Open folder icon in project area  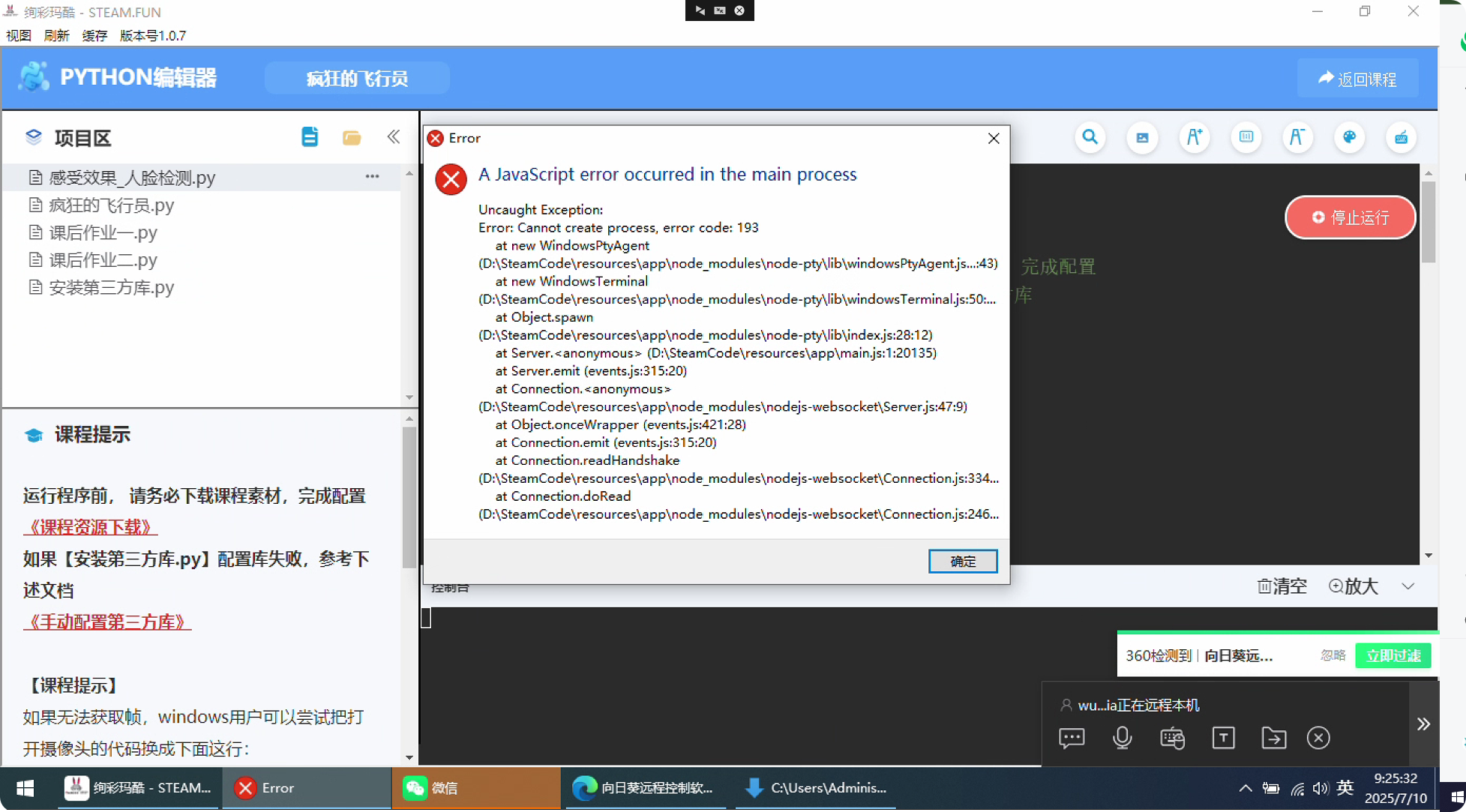352,137
